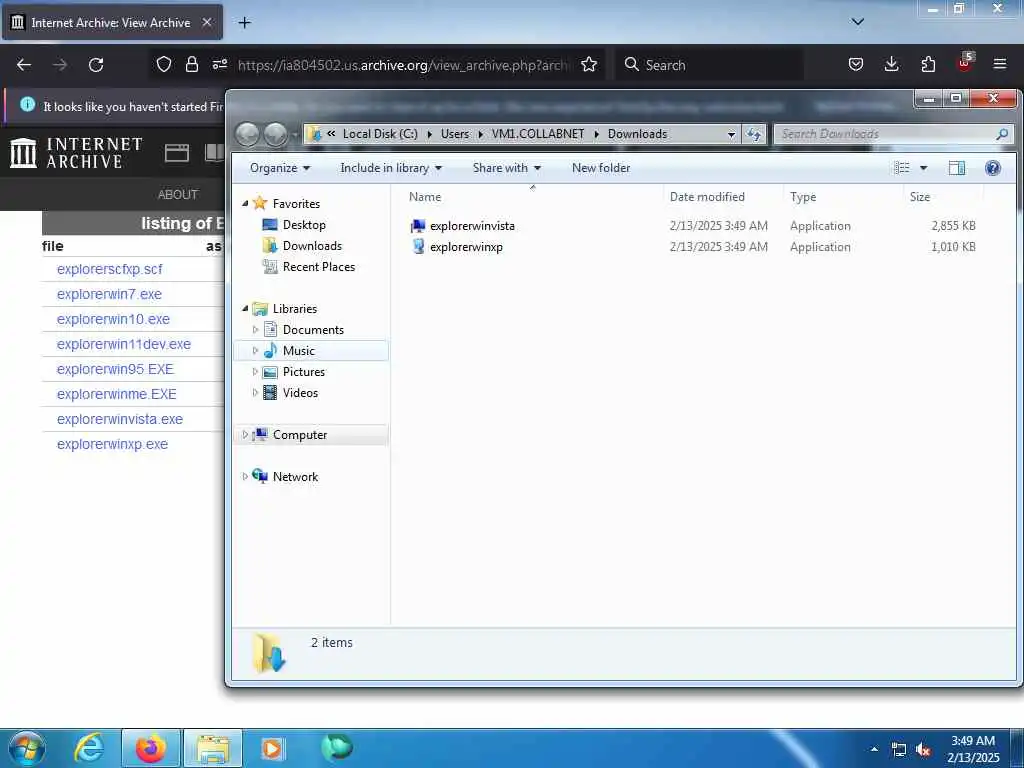Open the view options dropdown arrow
Screen dimensions: 1024x768
(x=923, y=168)
